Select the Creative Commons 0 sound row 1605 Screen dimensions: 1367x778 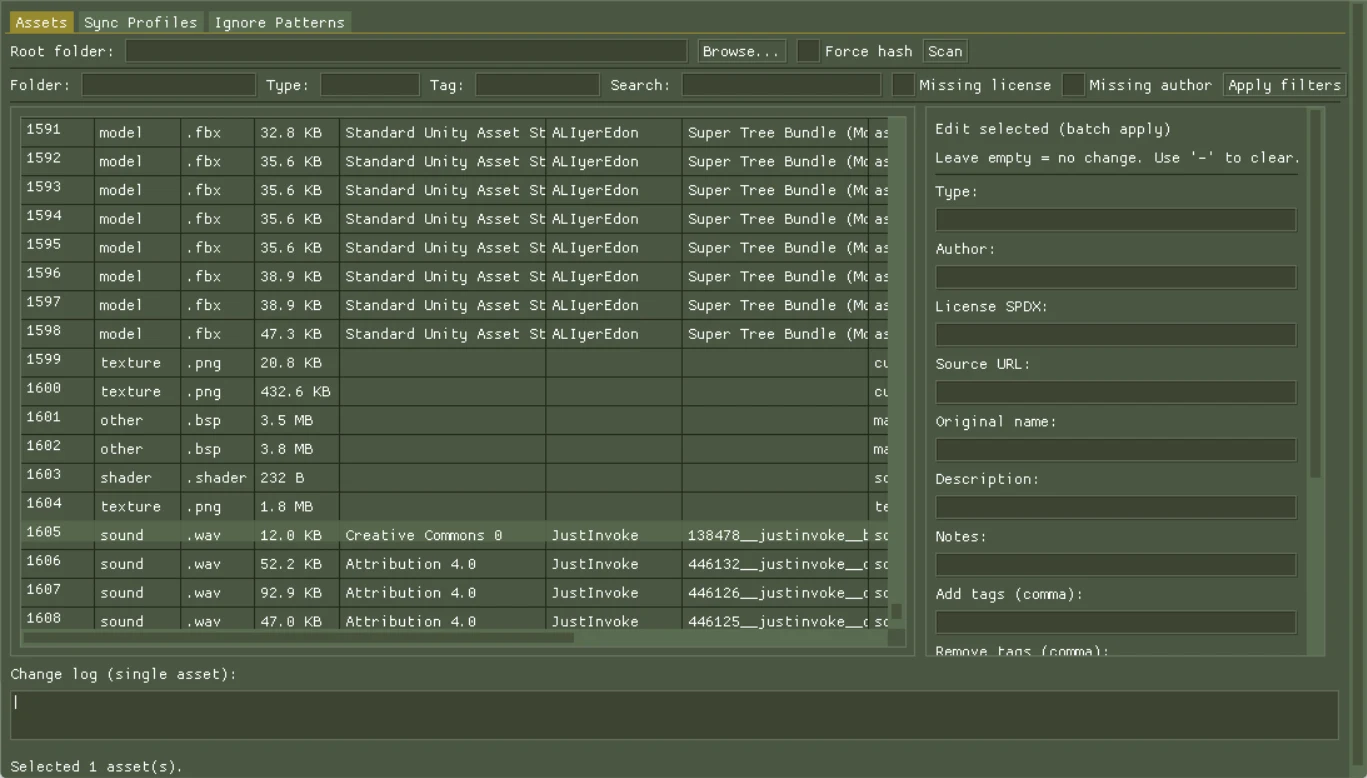point(455,535)
